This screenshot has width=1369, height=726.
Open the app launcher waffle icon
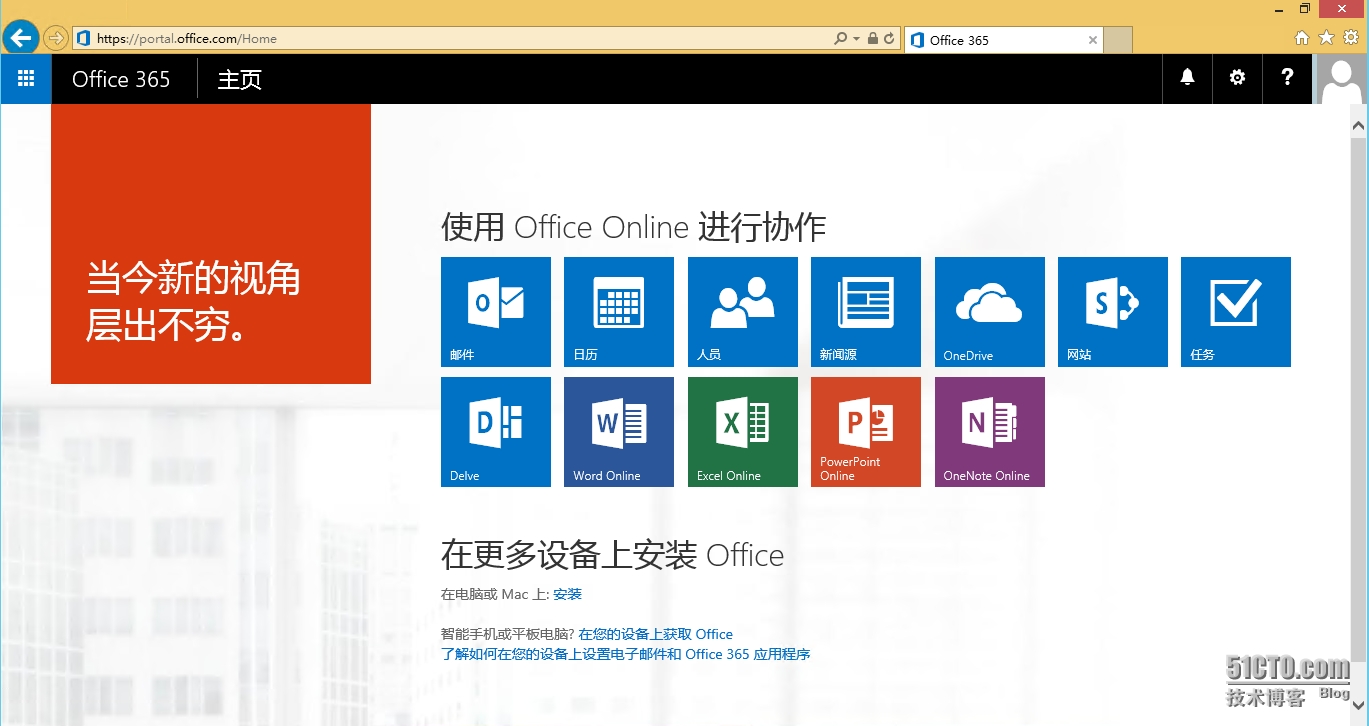coord(26,78)
